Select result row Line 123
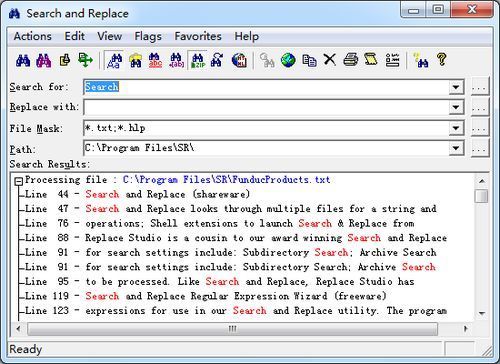Viewport: 500px width, 364px height. pos(236,311)
